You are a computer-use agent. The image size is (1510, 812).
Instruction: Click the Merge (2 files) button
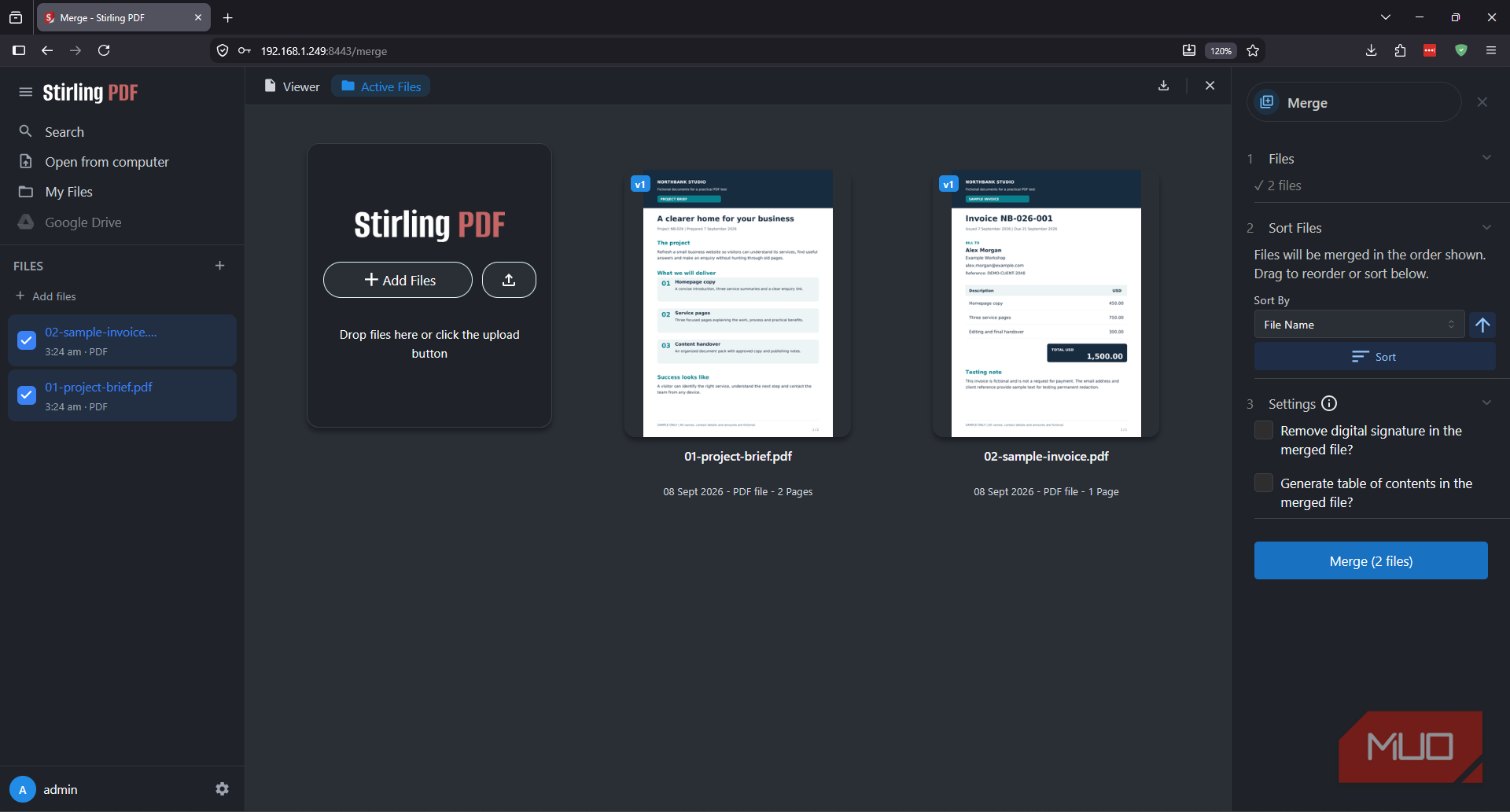(x=1371, y=560)
